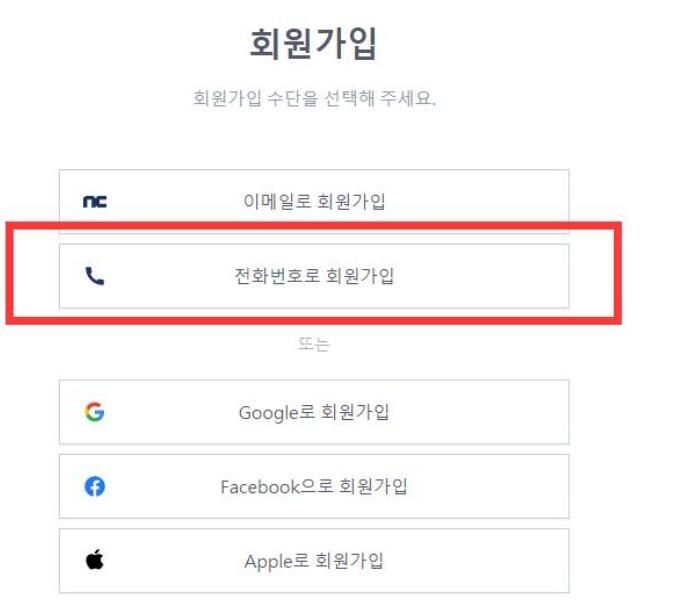Click the 회원가입 page heading
The image size is (685, 606).
click(x=313, y=43)
